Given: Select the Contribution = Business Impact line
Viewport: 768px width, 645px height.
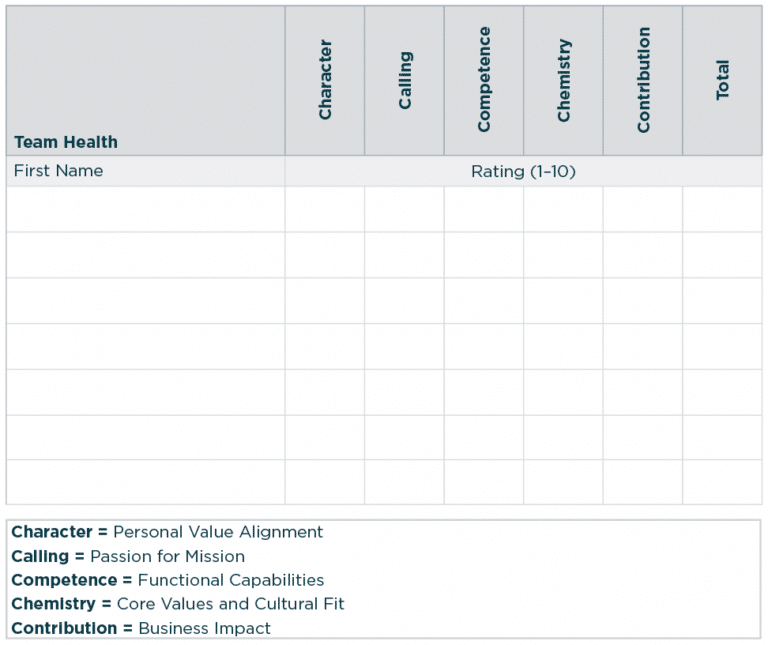Looking at the screenshot, I should (141, 628).
